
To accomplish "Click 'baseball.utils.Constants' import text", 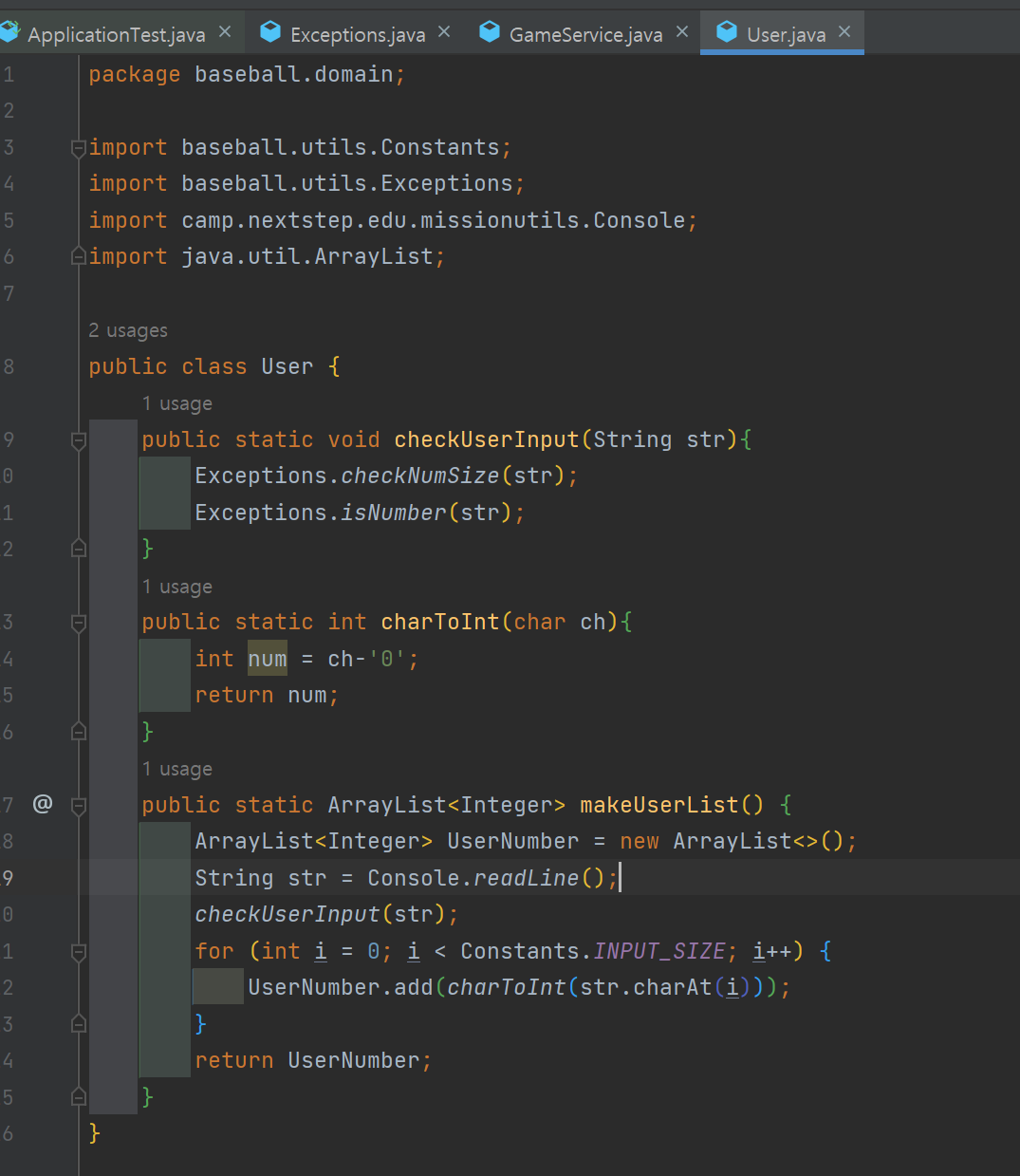I will 341,147.
